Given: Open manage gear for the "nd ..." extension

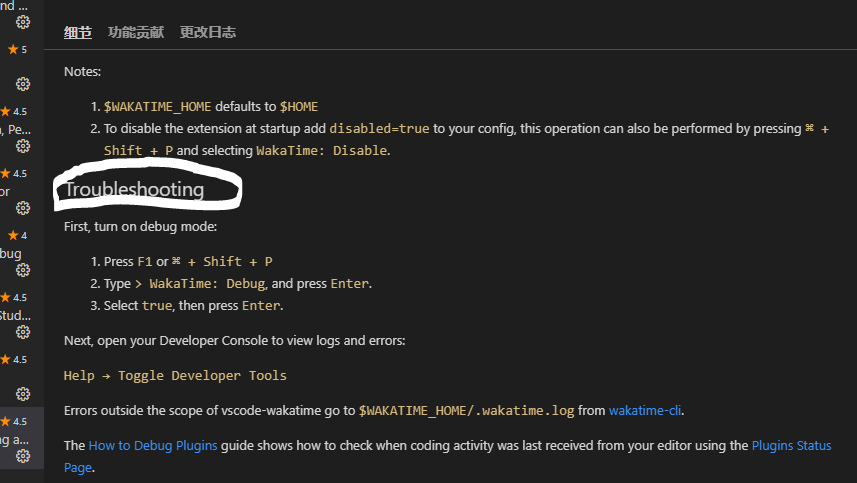Looking at the screenshot, I should click(x=23, y=22).
